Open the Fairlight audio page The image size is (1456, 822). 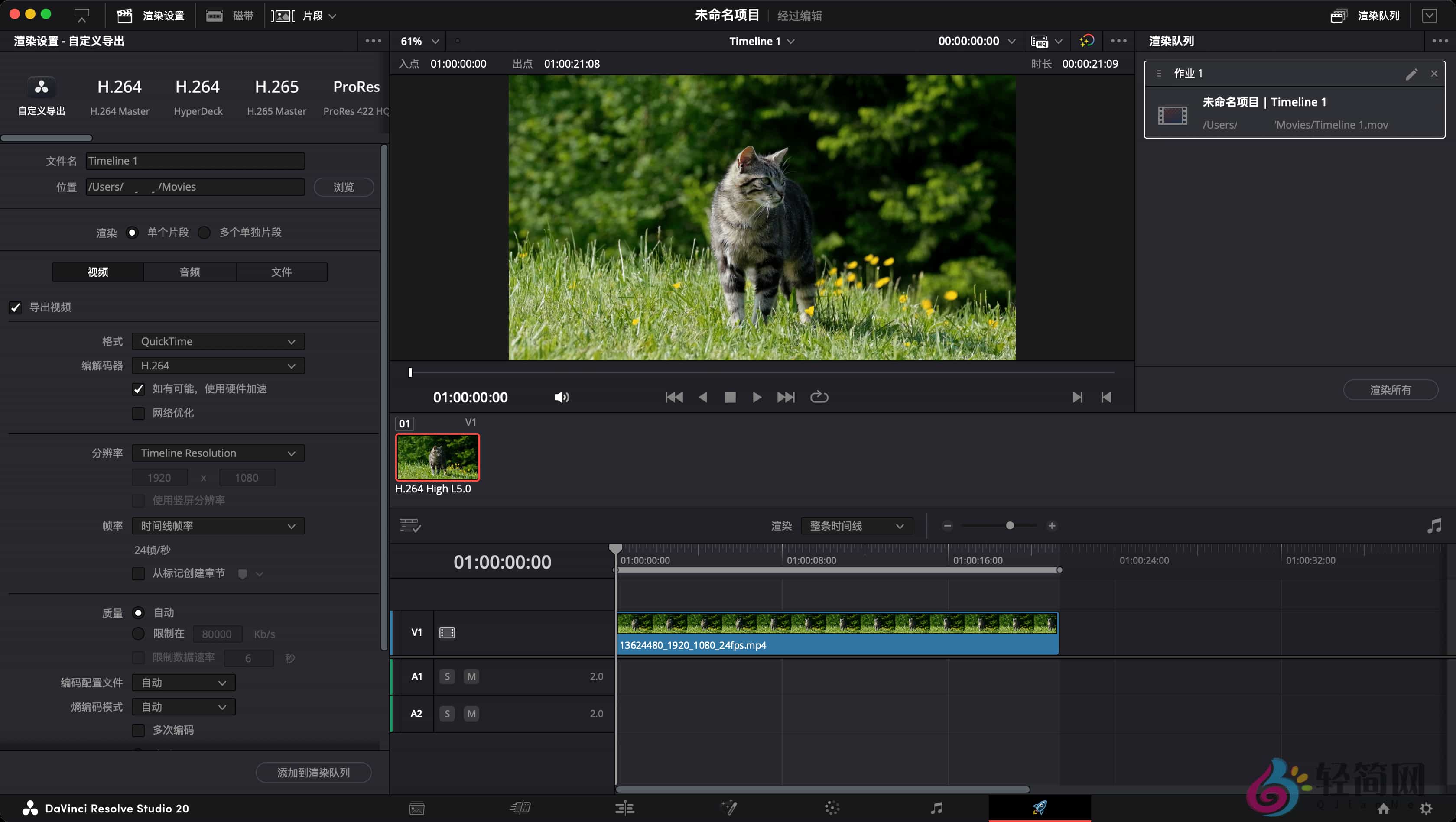[936, 808]
